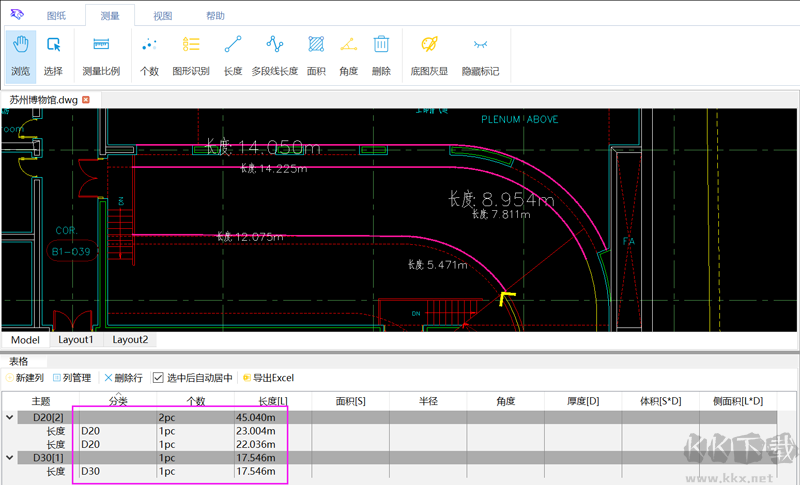The width and height of the screenshot is (800, 485).
Task: Click the 图形识别 shape recognition tool
Action: coord(191,55)
